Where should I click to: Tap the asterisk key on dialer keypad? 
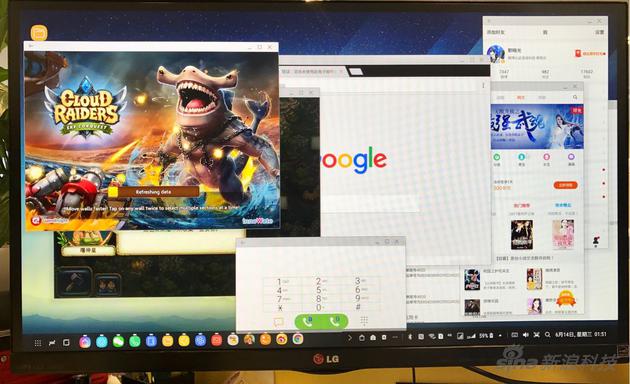280,308
